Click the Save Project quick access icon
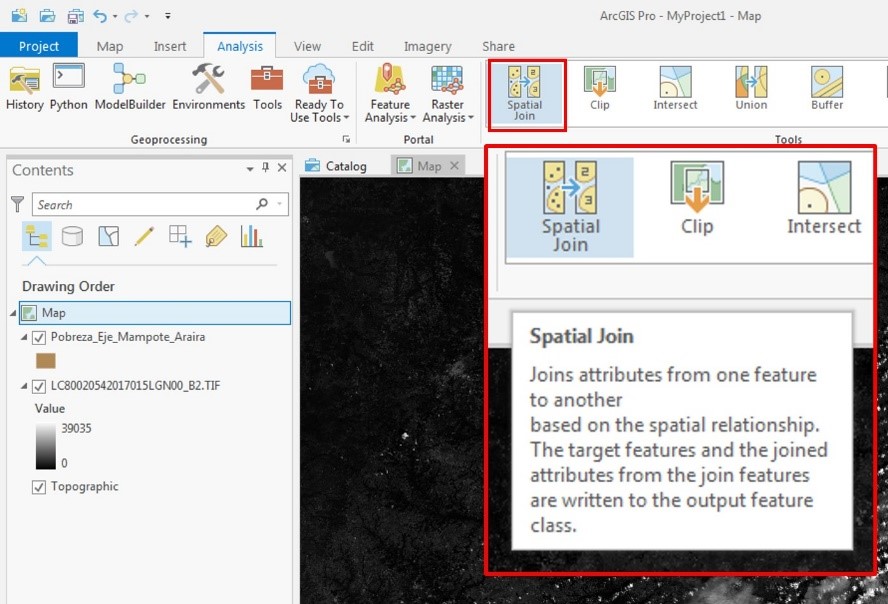Image resolution: width=888 pixels, height=604 pixels. pos(75,16)
